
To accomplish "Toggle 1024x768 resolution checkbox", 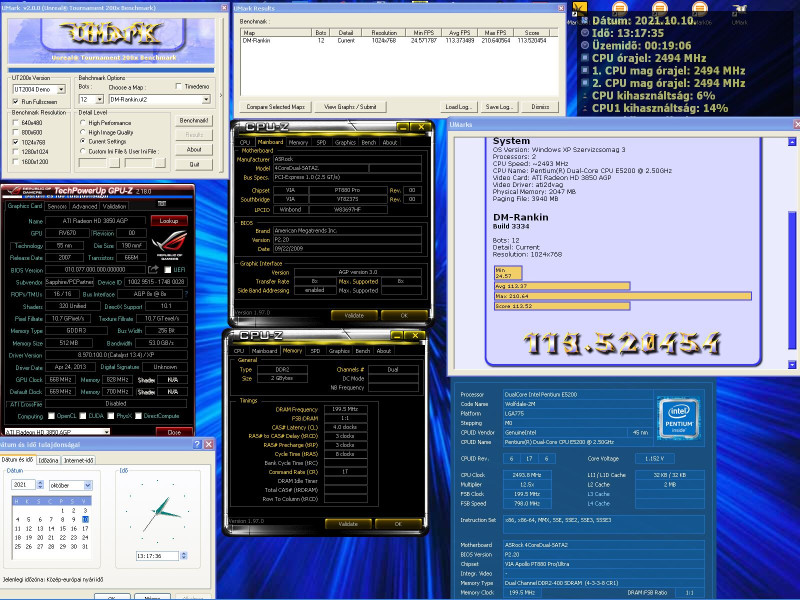I will [15, 142].
